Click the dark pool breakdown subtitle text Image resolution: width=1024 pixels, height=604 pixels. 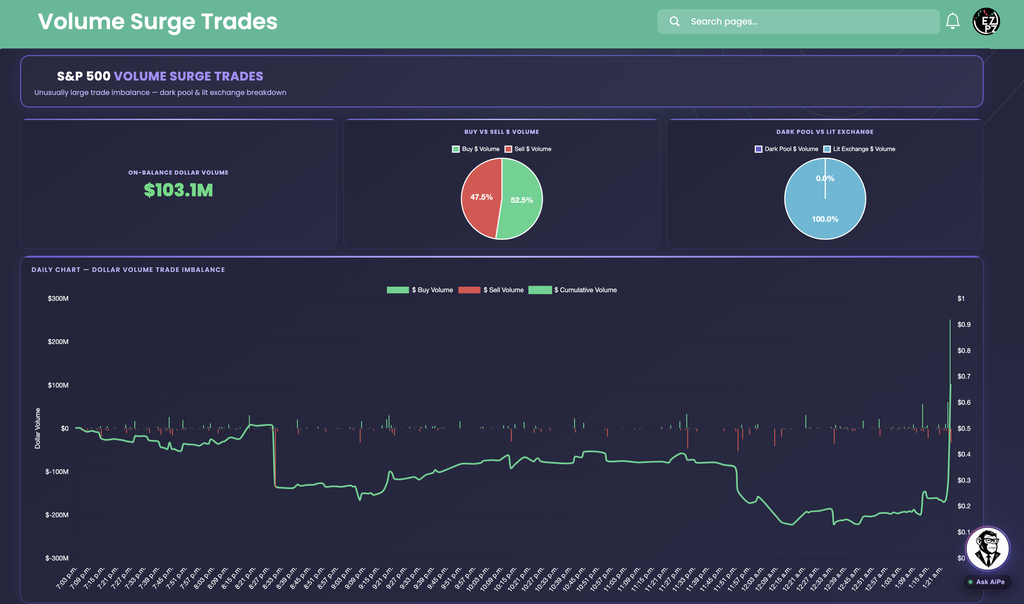coord(160,93)
